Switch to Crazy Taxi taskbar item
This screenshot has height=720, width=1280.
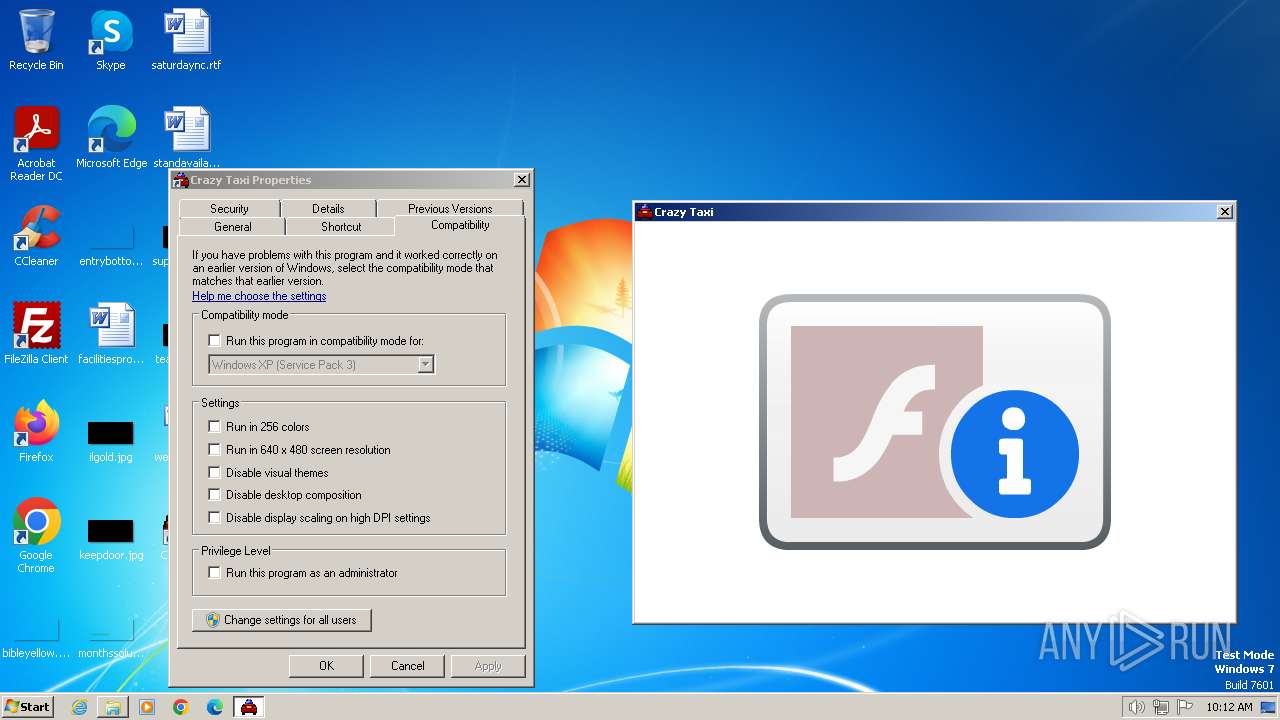249,707
